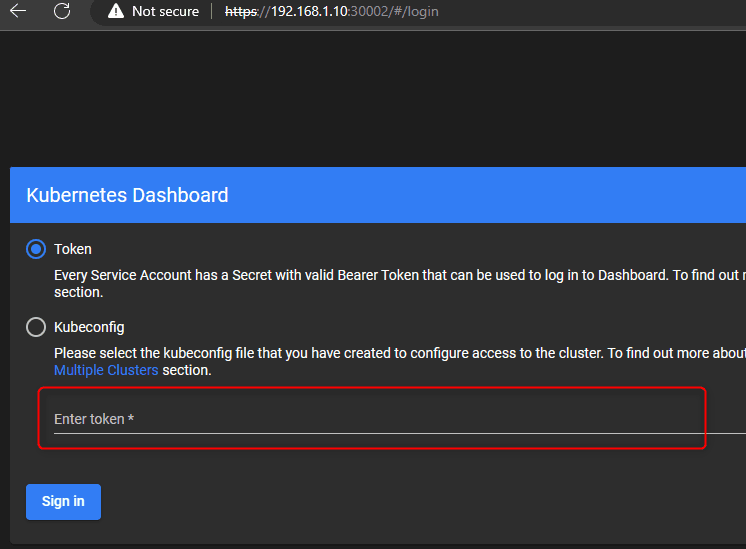Click the Token option label text
Viewport: 746px width, 549px height.
click(73, 249)
